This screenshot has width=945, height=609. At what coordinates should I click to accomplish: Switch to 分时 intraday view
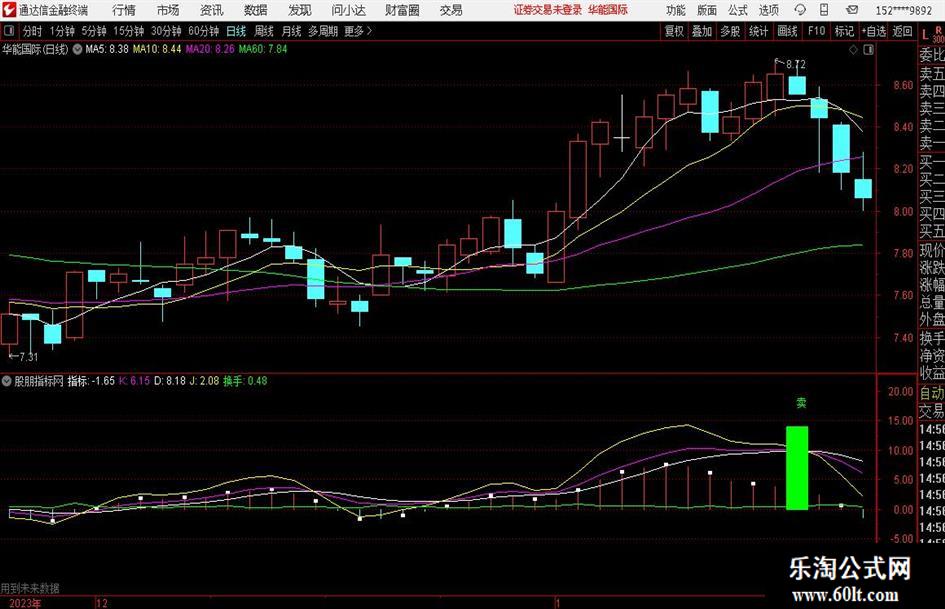click(33, 31)
